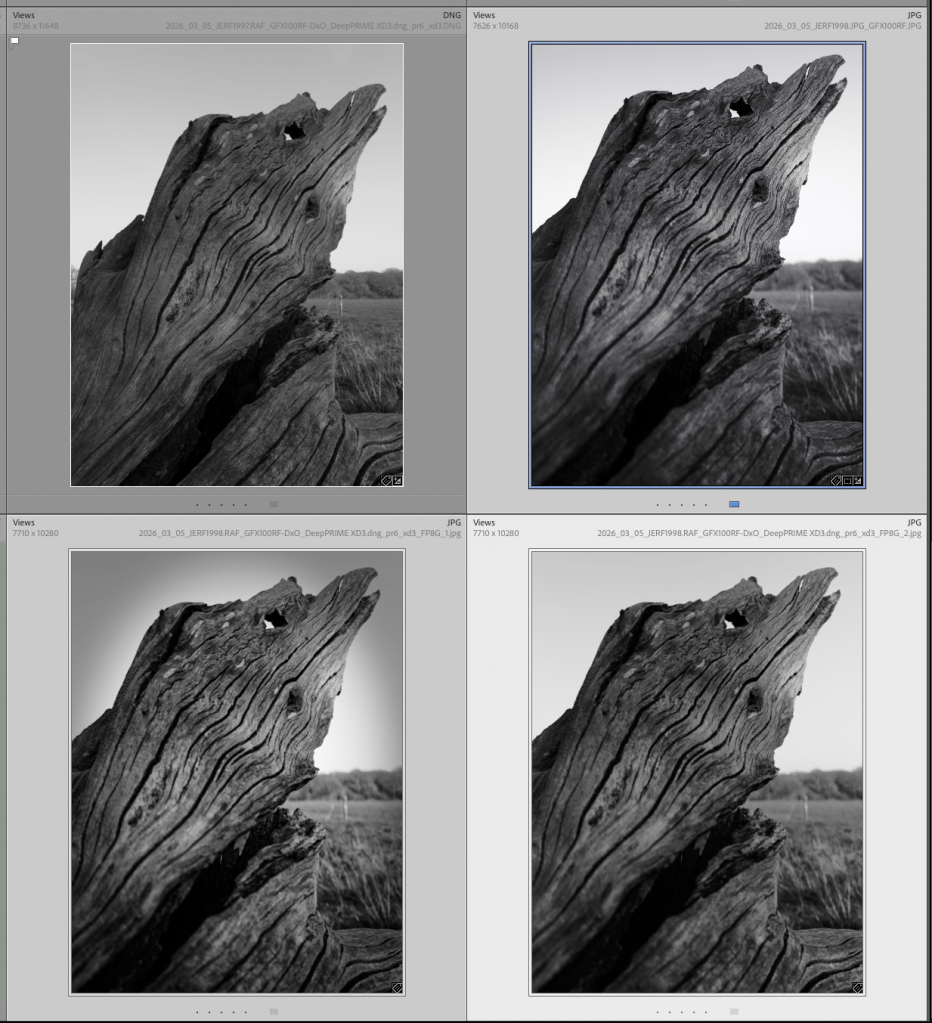This screenshot has height=1023, width=932.
Task: Select the FP8G_2.jpg driftwood thumbnail
Action: tap(697, 772)
